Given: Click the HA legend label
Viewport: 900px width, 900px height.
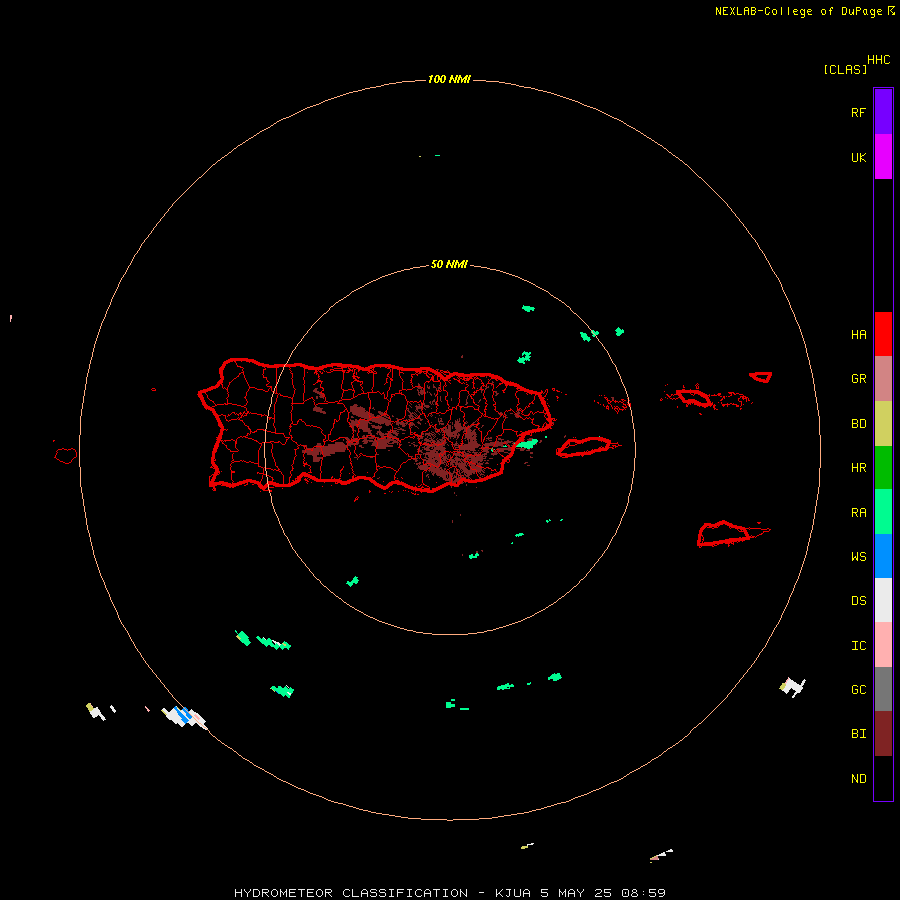Looking at the screenshot, I should coord(858,335).
